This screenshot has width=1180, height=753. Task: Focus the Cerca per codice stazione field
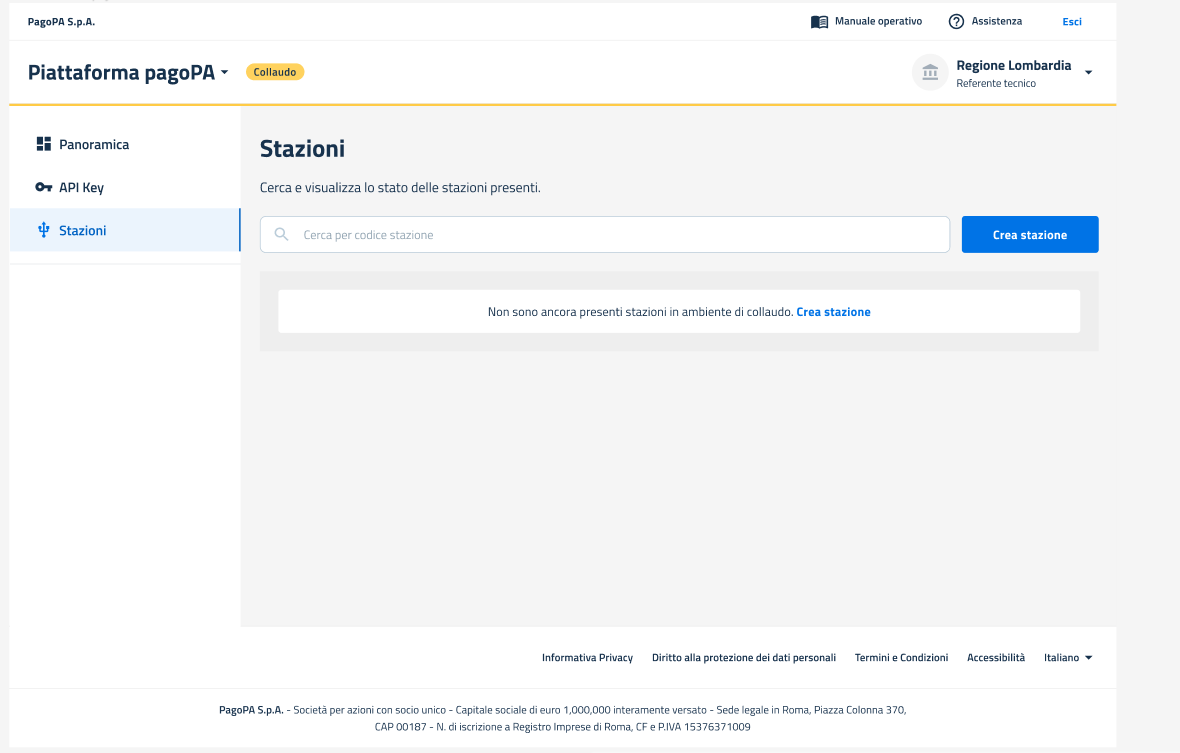click(x=620, y=235)
